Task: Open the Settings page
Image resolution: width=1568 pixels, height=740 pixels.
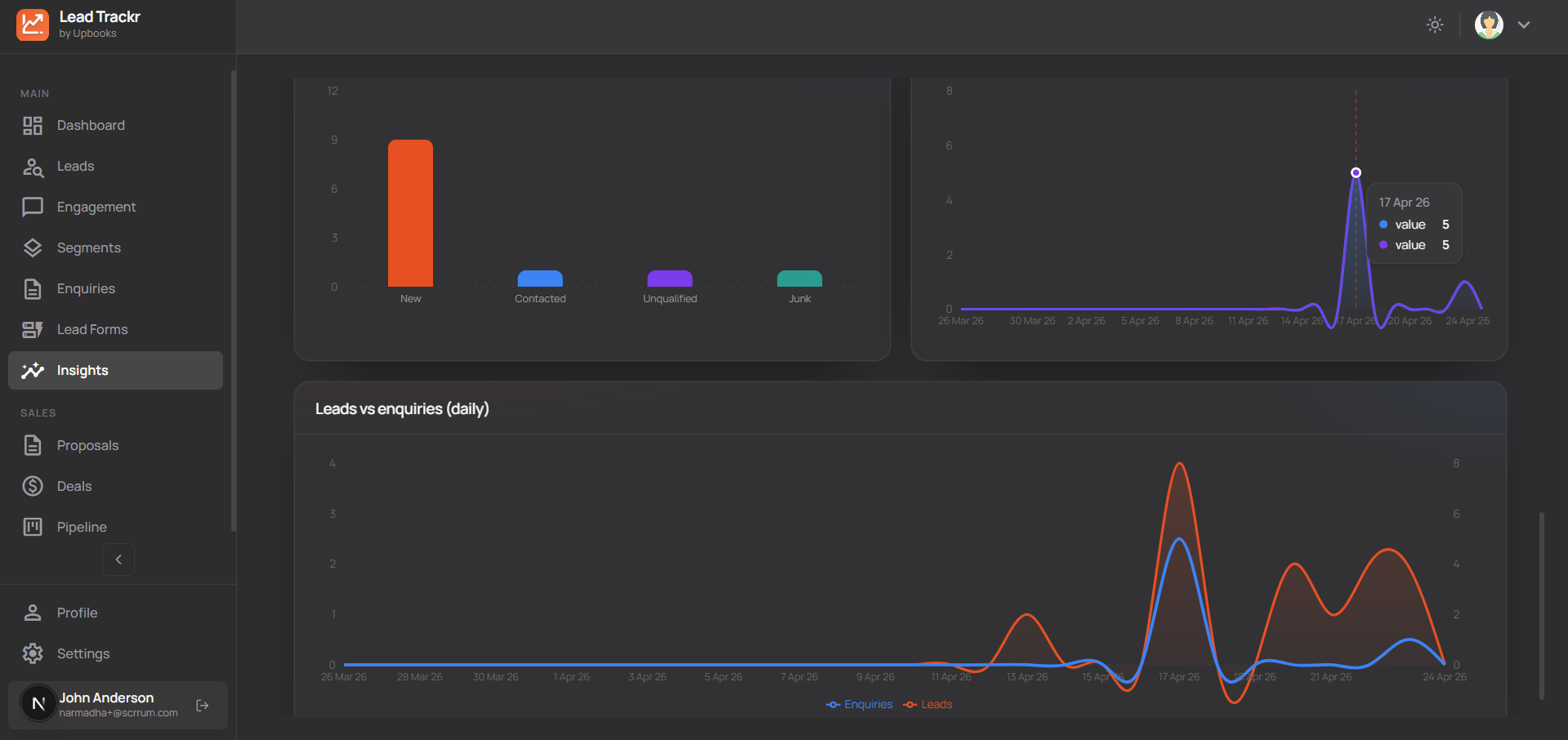Action: coord(83,653)
